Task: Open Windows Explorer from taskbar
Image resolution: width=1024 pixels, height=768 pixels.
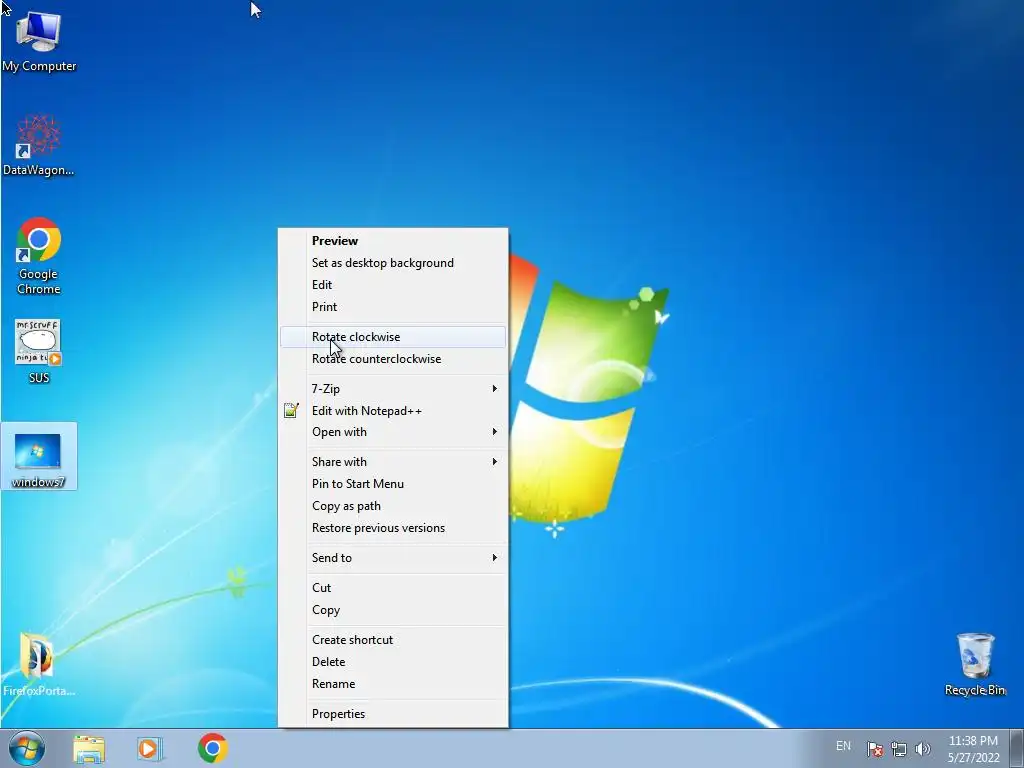Action: (x=89, y=748)
